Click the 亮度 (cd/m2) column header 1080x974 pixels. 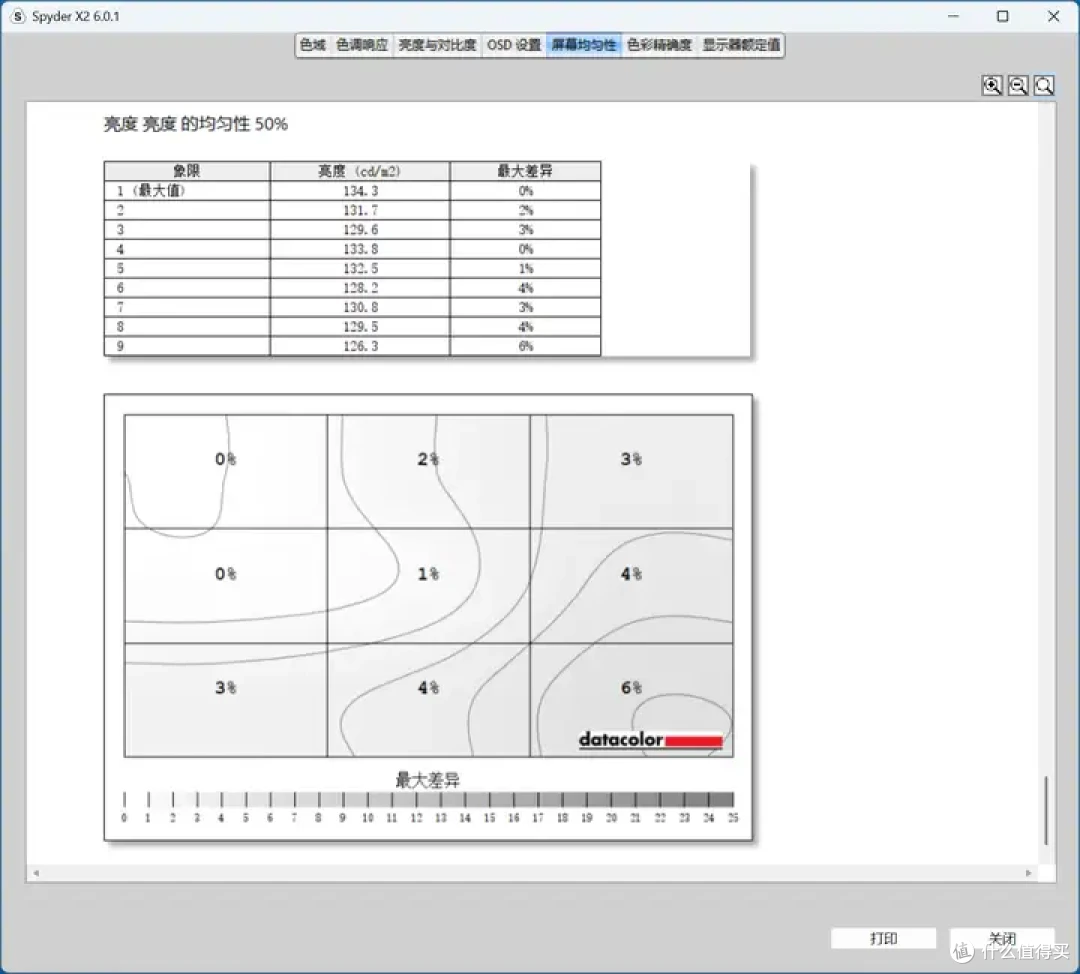(x=360, y=171)
